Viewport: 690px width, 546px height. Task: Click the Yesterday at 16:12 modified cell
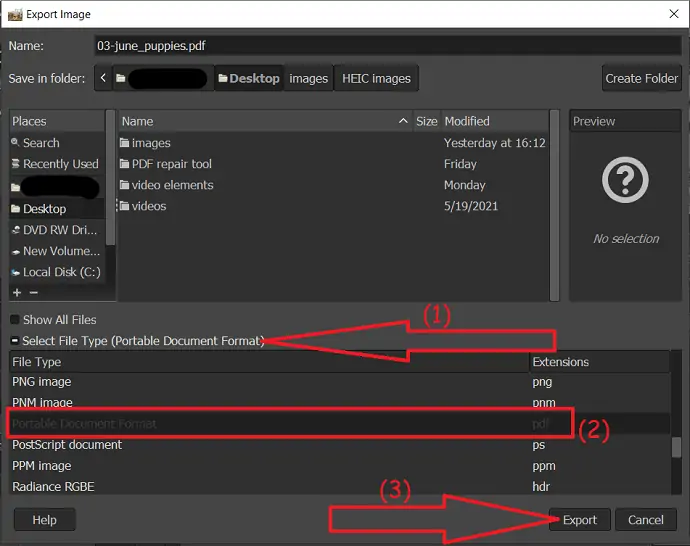pyautogui.click(x=495, y=143)
